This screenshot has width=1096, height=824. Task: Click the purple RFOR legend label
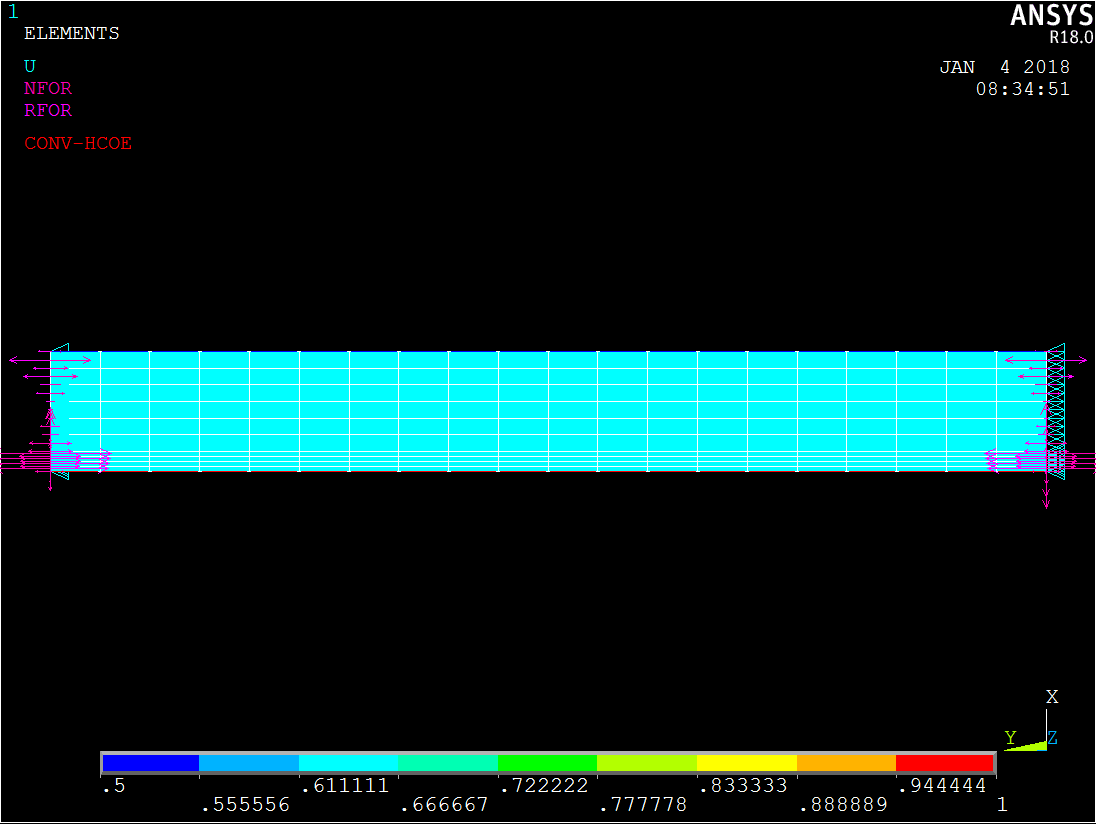[48, 110]
